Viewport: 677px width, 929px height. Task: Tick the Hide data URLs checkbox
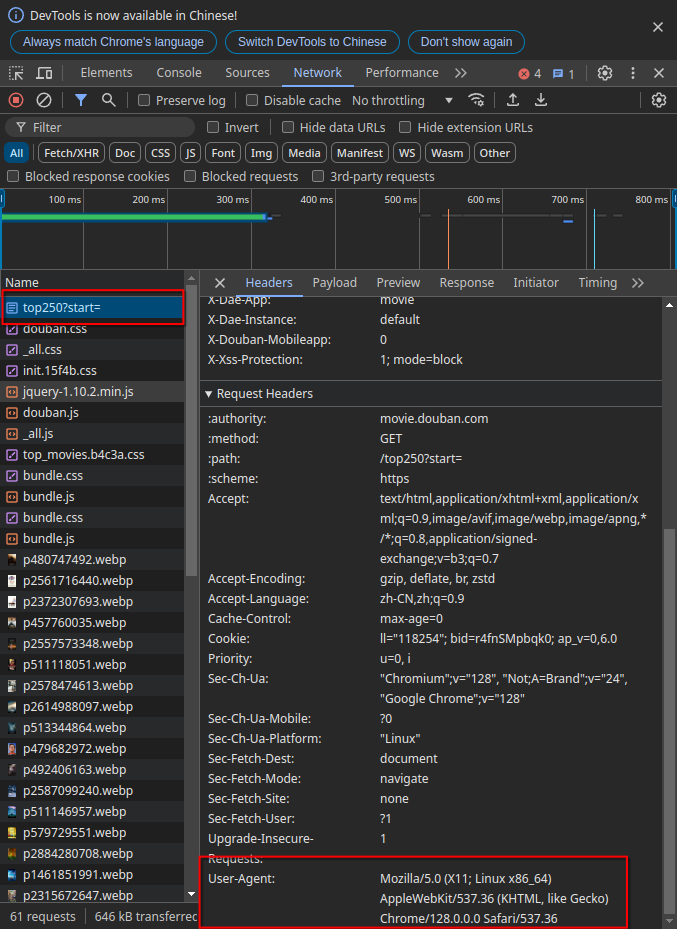(x=288, y=128)
